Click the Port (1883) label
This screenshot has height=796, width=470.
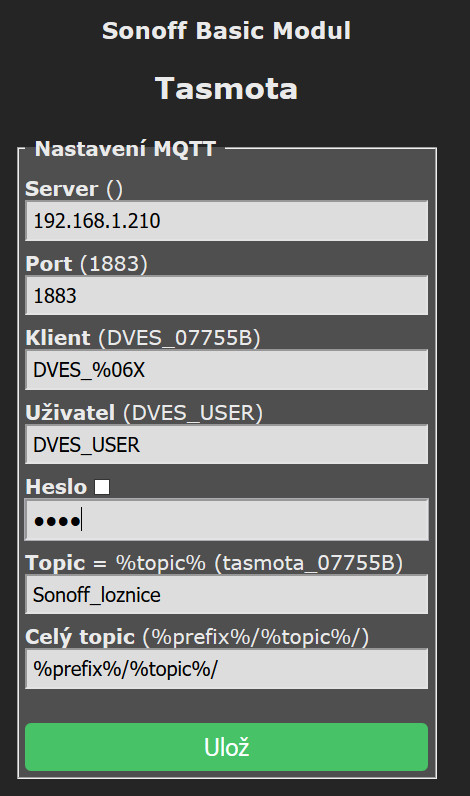86,264
